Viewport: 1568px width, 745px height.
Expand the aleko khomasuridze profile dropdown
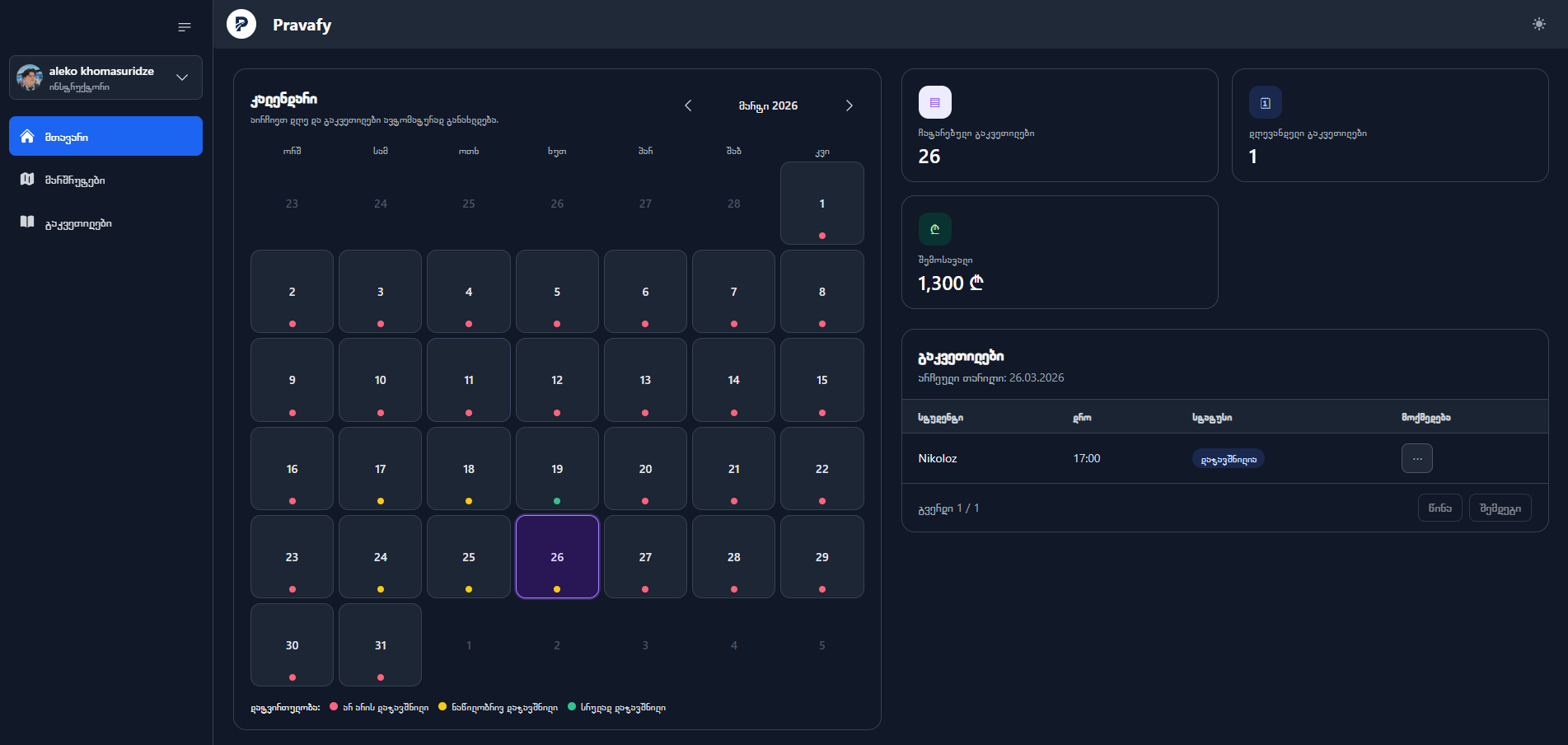pyautogui.click(x=182, y=77)
